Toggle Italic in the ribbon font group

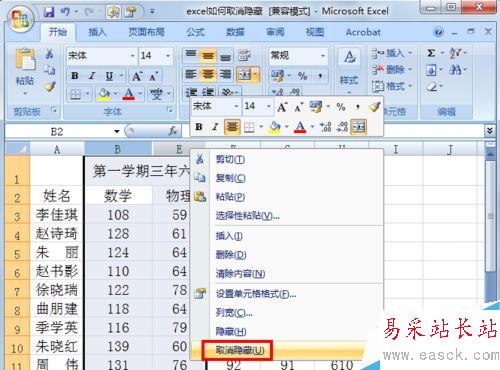click(x=92, y=76)
